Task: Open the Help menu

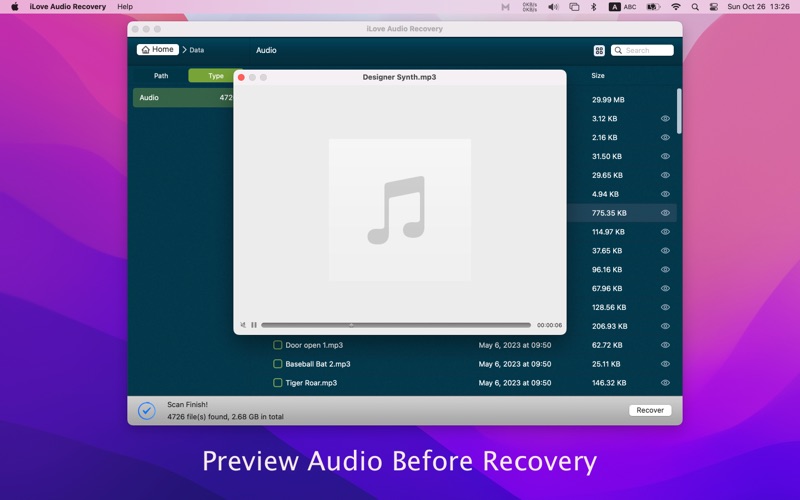Action: pyautogui.click(x=125, y=7)
